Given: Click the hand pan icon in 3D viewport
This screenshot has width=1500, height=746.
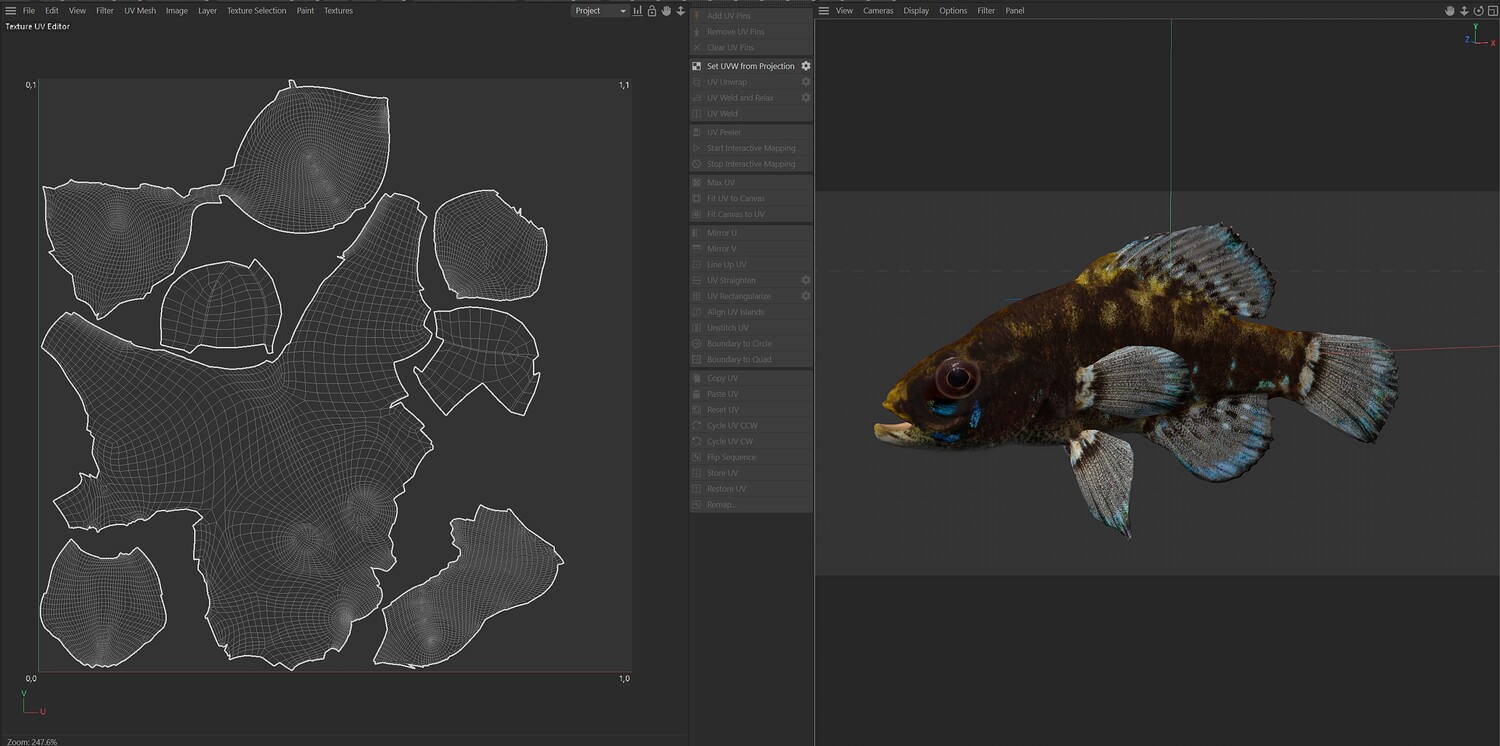Looking at the screenshot, I should [x=1449, y=11].
